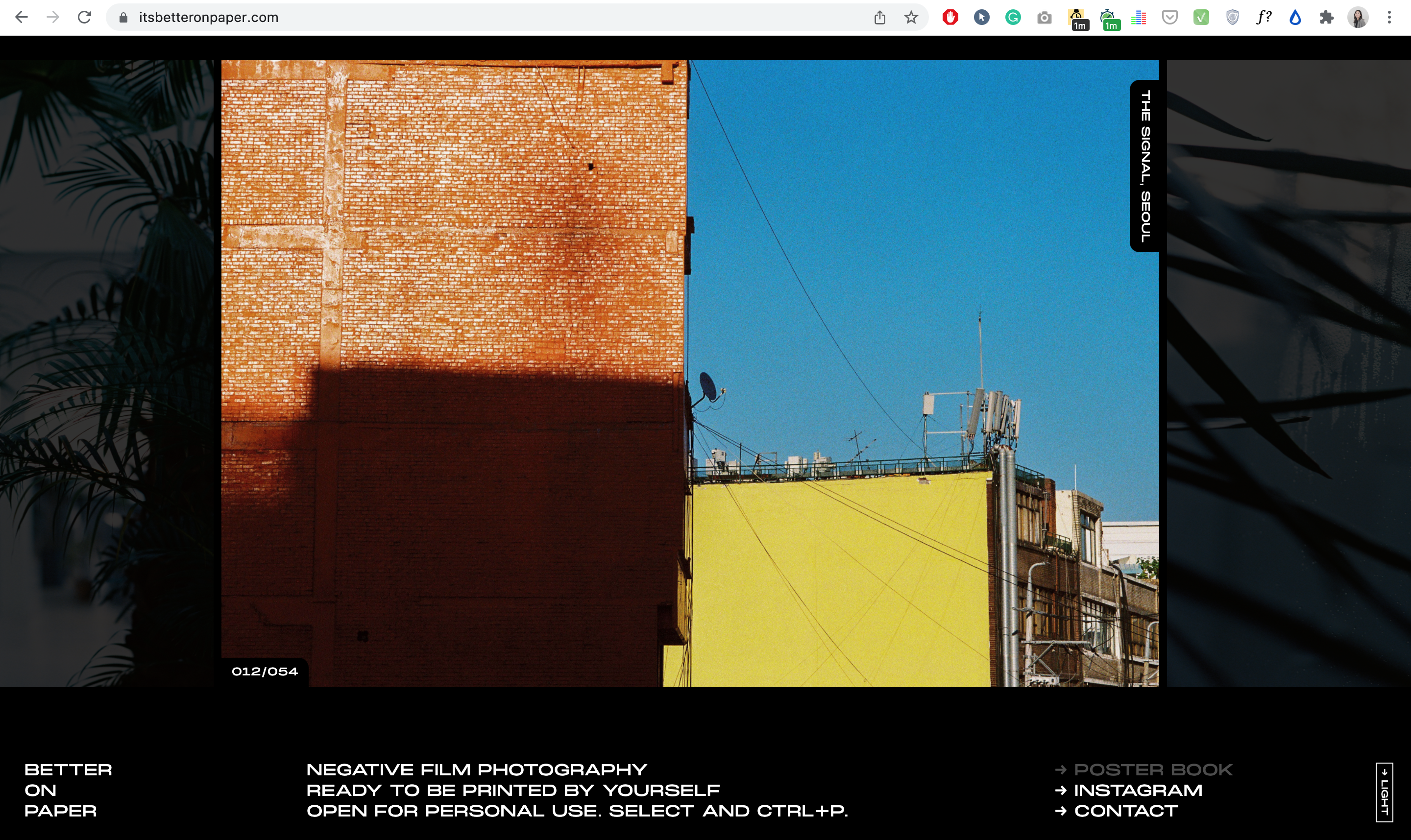
Task: Open the WhatFont f? extension
Action: (x=1263, y=18)
